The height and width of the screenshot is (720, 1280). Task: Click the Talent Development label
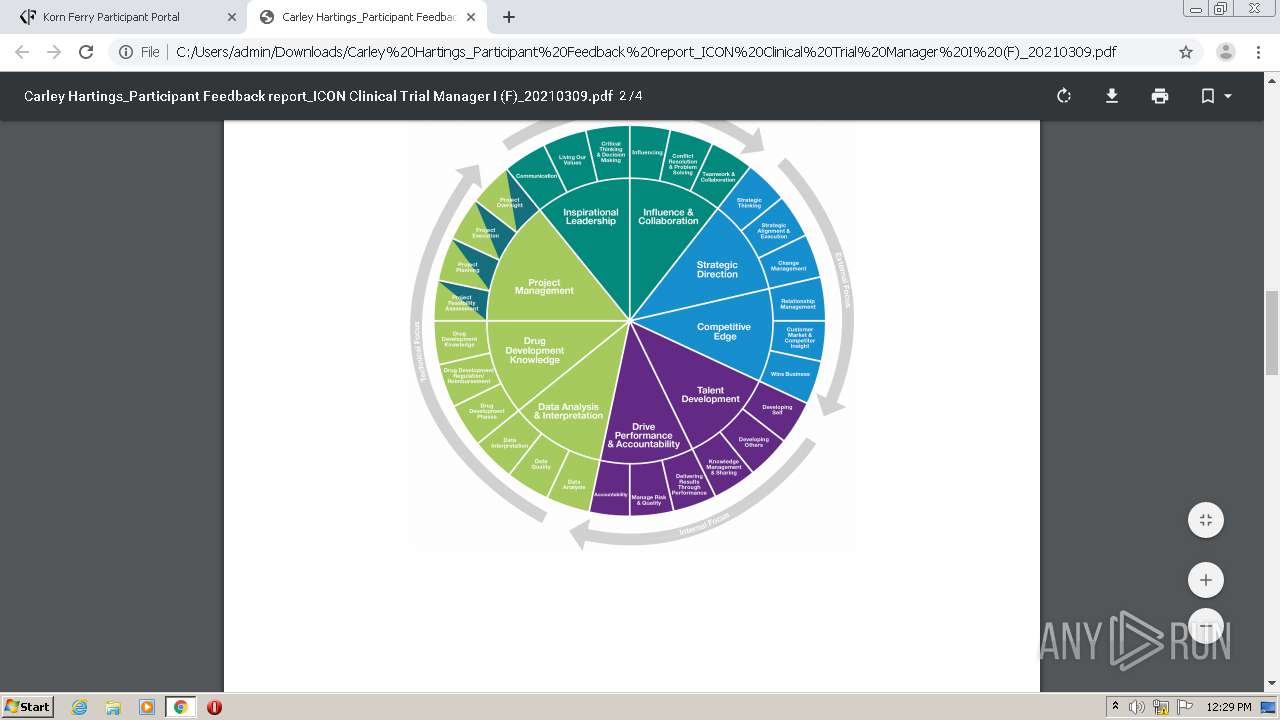(x=710, y=395)
